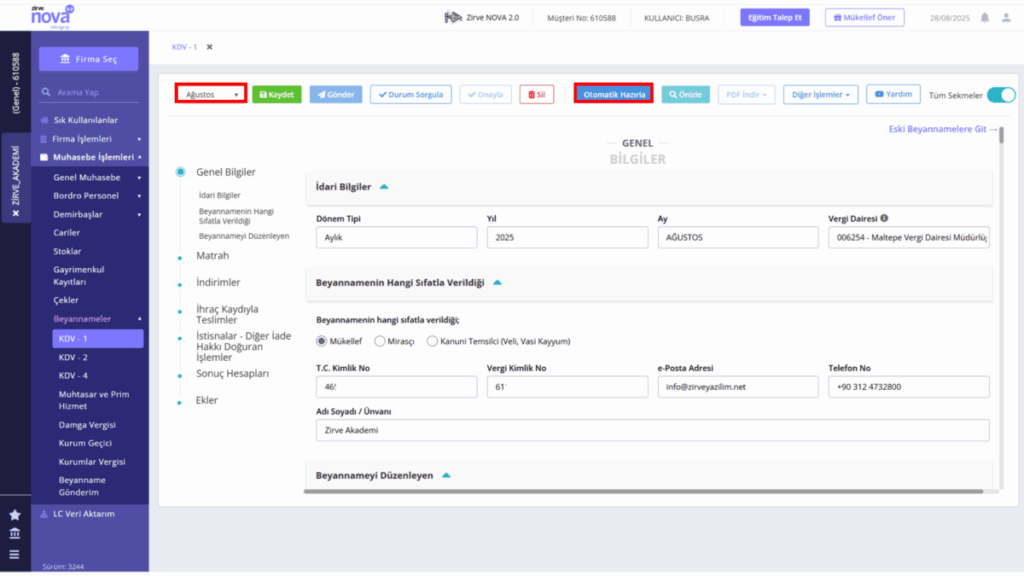Click the hamburger menu icon at bottom left
This screenshot has height=576, width=1024.
coord(14,554)
